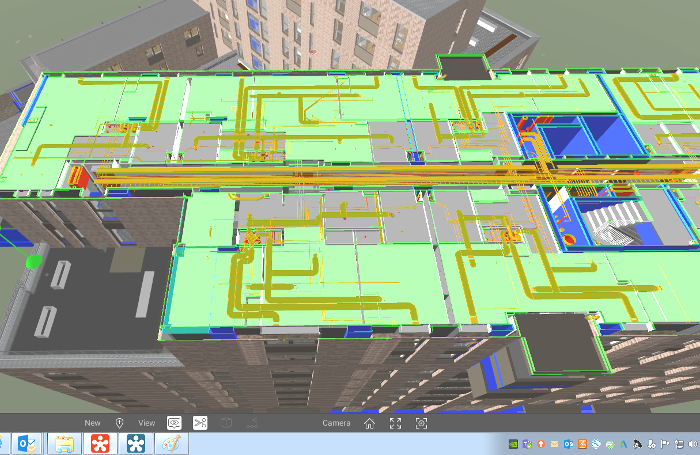Click the NVIDIA tray icon
The width and height of the screenshot is (700, 455).
(x=513, y=444)
